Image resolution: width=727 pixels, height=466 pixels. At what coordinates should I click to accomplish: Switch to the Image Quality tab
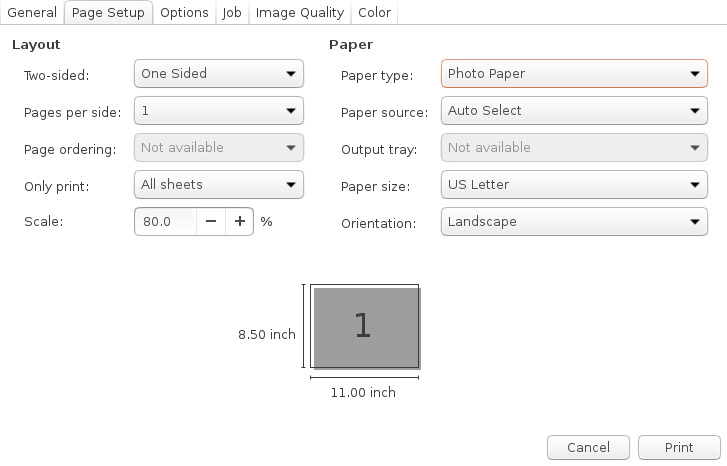pyautogui.click(x=299, y=13)
